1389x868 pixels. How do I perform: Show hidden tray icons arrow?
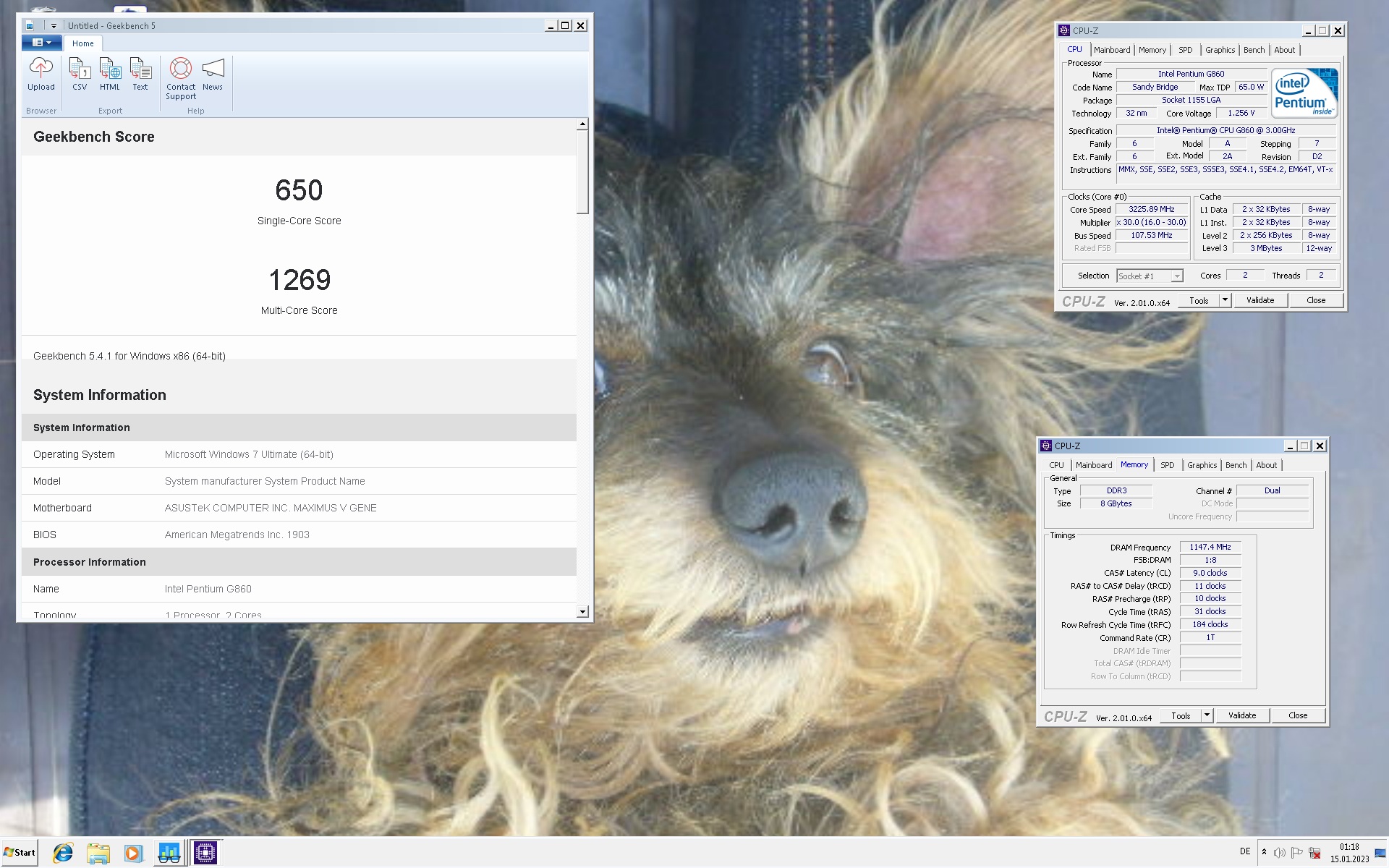point(1264,852)
